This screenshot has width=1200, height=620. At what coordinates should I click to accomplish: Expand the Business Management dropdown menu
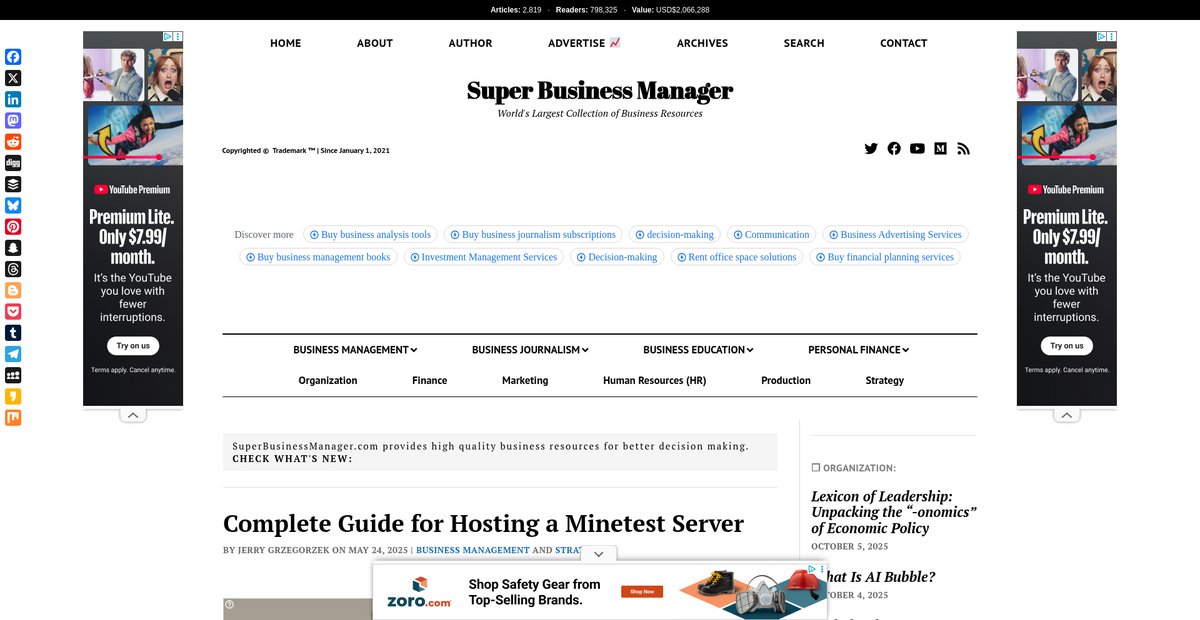click(x=355, y=350)
